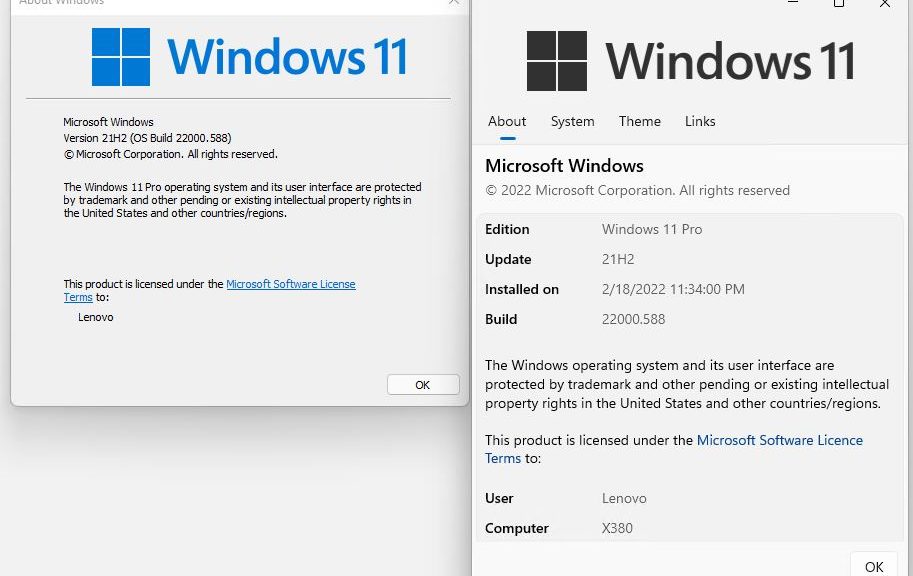Click "Lenovo" licensee name in About Windows dialog
913x576 pixels.
pyautogui.click(x=95, y=317)
